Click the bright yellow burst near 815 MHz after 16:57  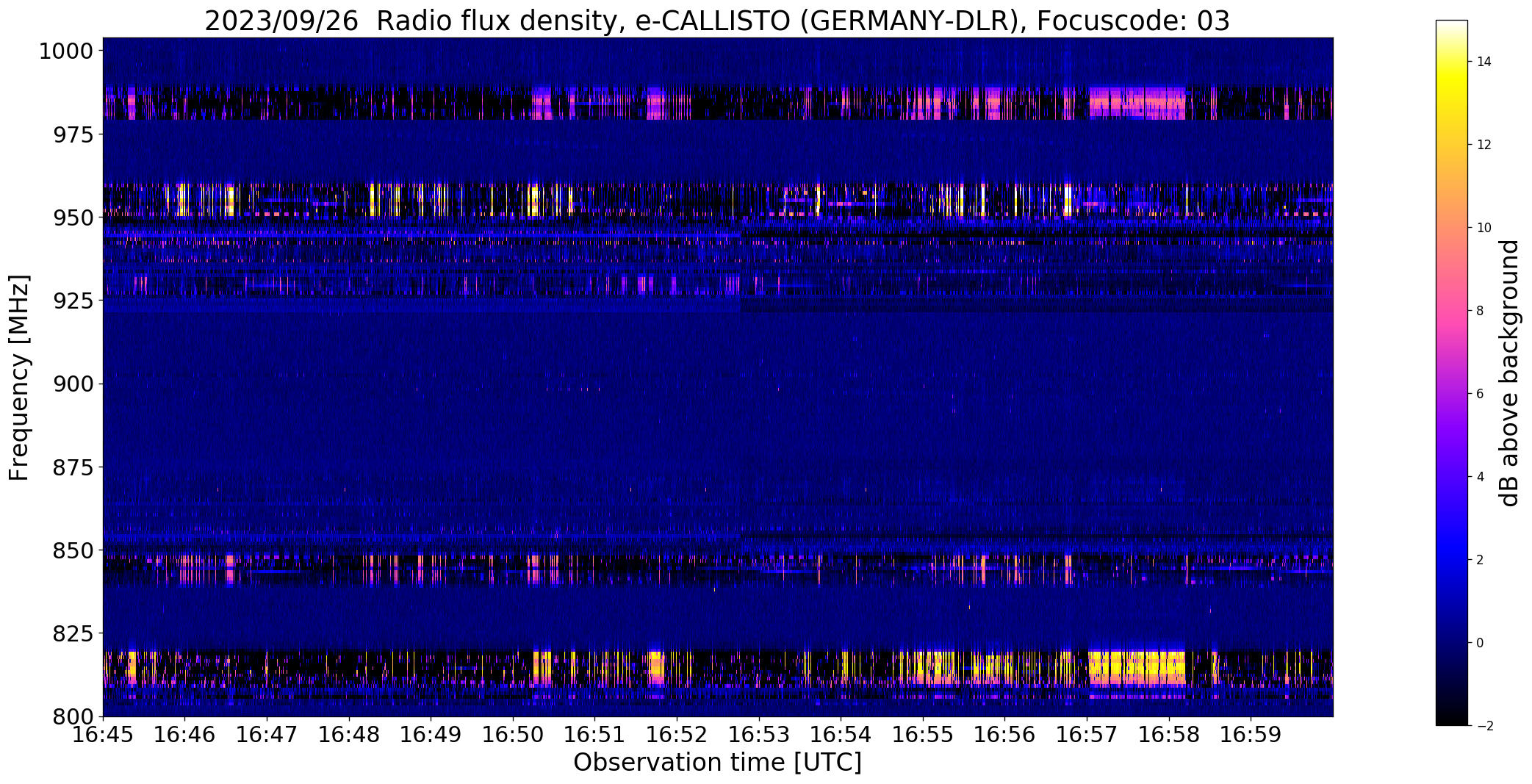tap(1137, 667)
